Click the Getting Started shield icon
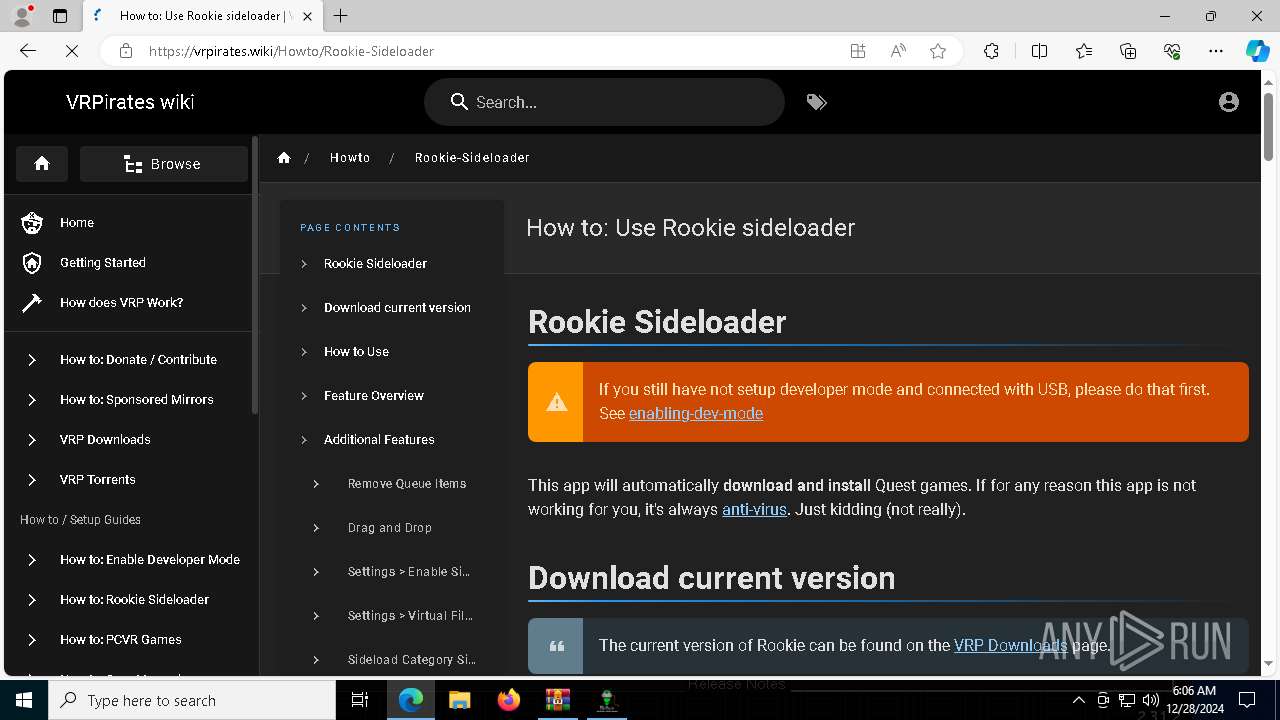Image resolution: width=1280 pixels, height=720 pixels. coord(32,263)
